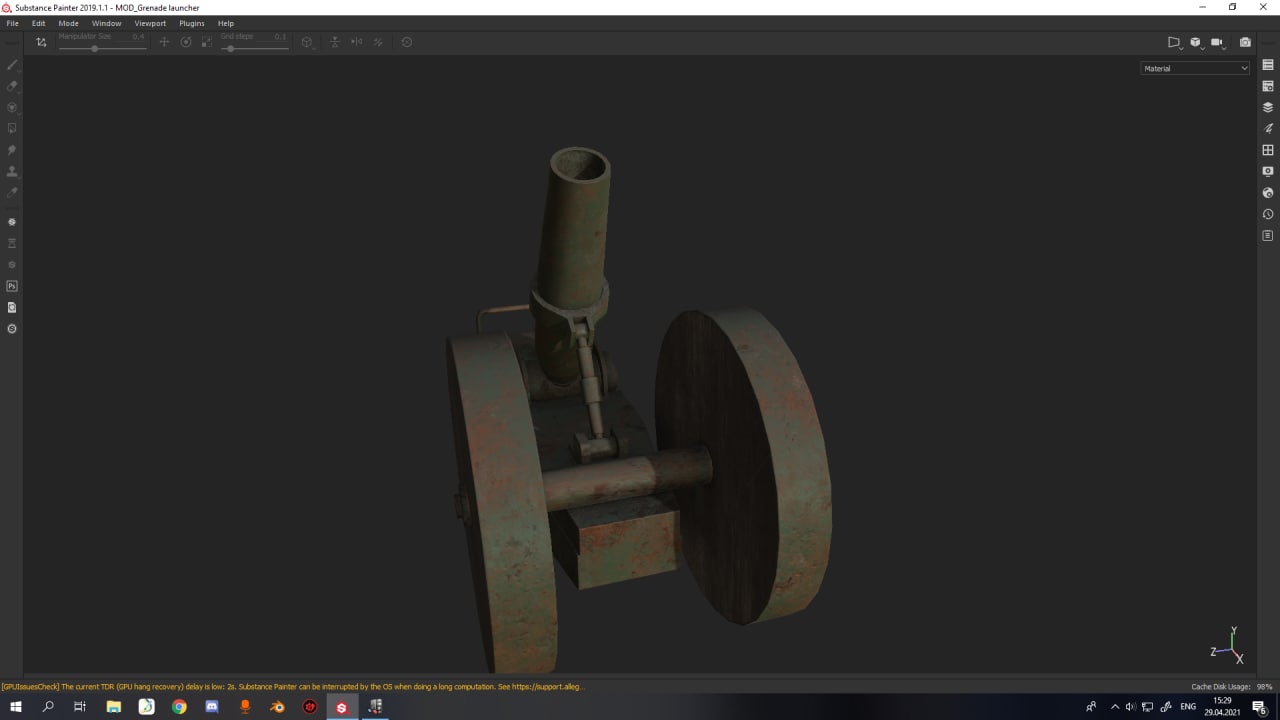Toggle the diagonal symmetry icon beside mirror
The height and width of the screenshot is (720, 1280).
point(378,42)
